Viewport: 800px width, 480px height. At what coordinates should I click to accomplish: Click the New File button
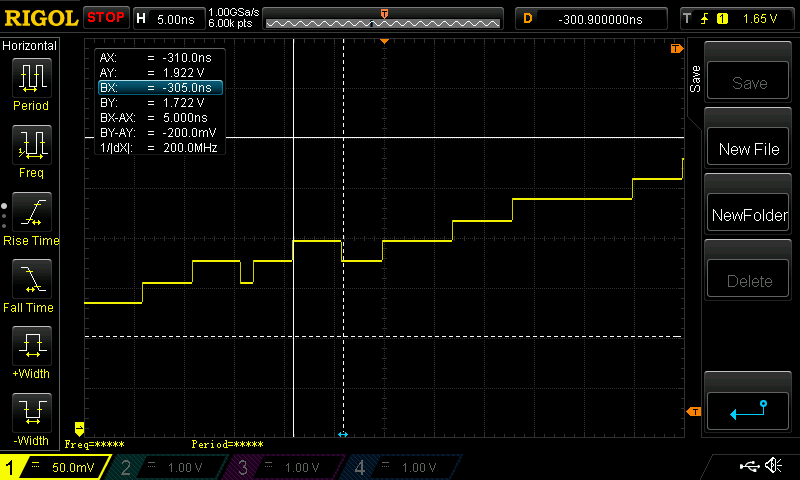coord(748,147)
